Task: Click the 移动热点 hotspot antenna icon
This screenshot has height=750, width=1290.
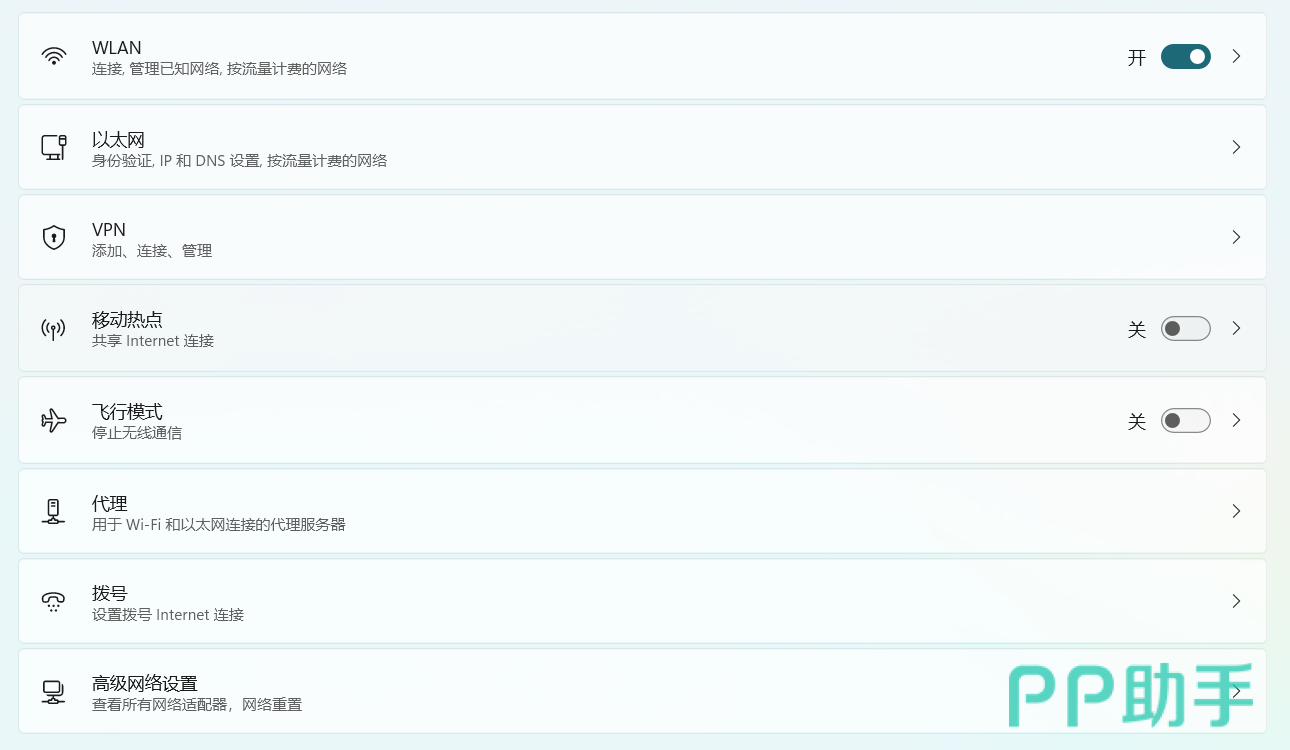Action: pyautogui.click(x=54, y=329)
